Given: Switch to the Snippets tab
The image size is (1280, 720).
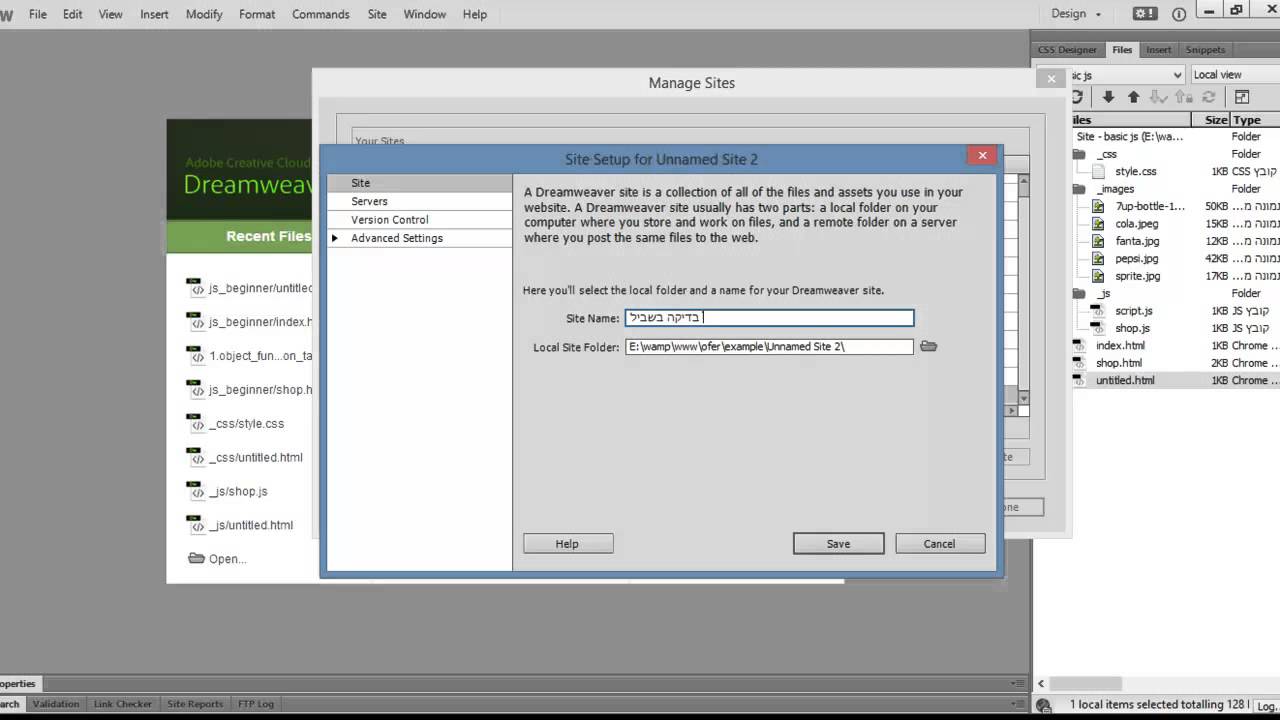Looking at the screenshot, I should [1205, 50].
